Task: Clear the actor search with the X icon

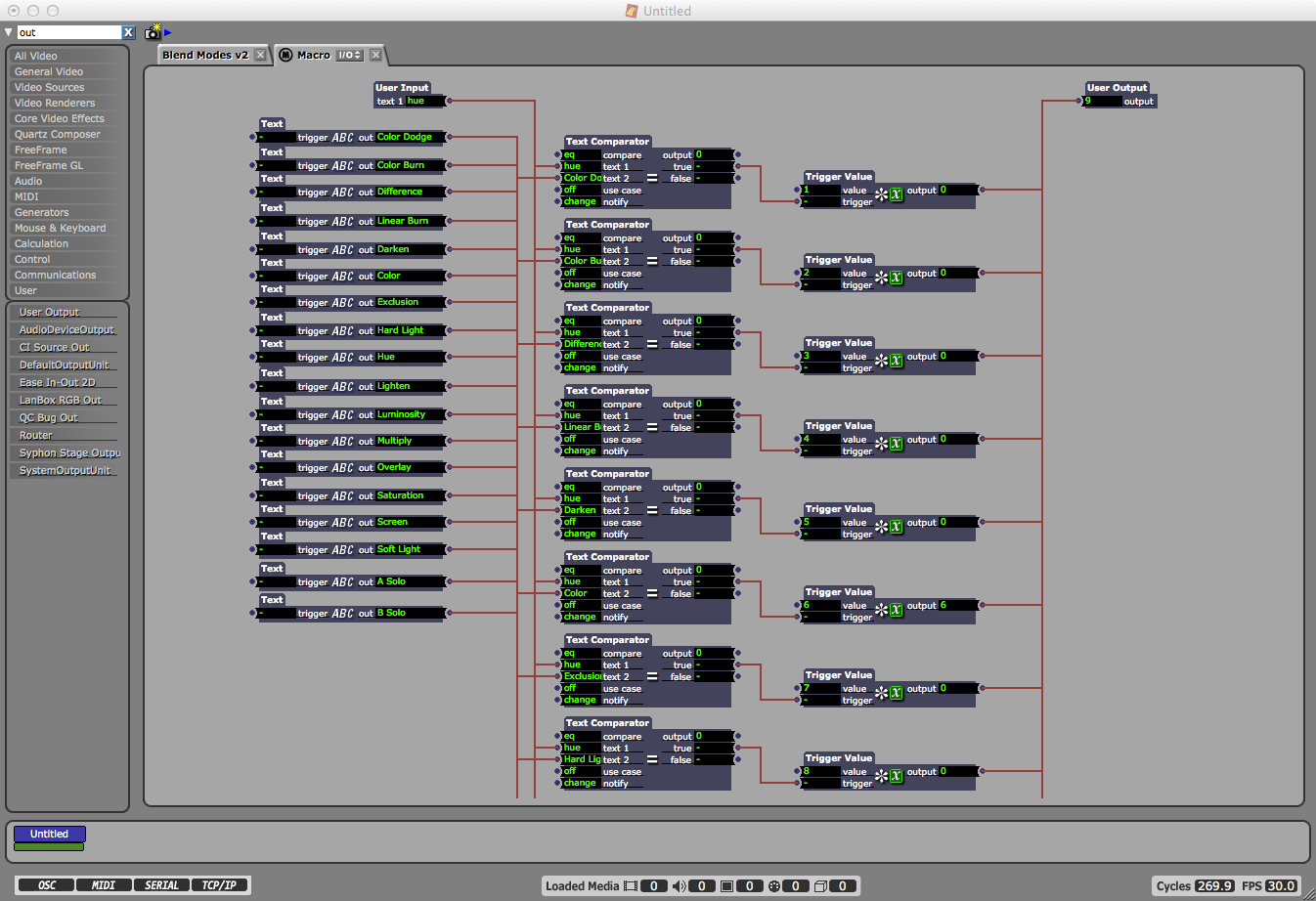Action: pyautogui.click(x=128, y=32)
